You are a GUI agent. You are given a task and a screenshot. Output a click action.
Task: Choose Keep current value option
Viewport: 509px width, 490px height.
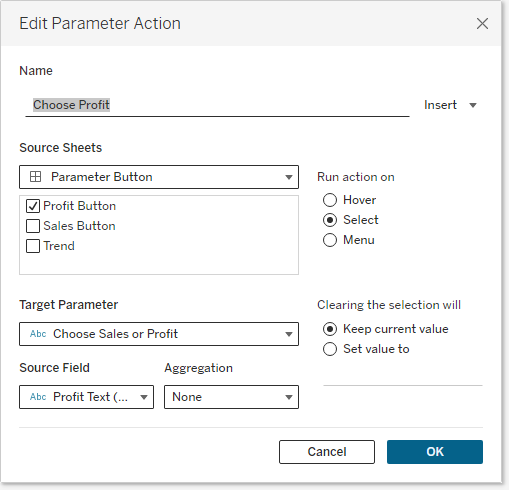(330, 329)
